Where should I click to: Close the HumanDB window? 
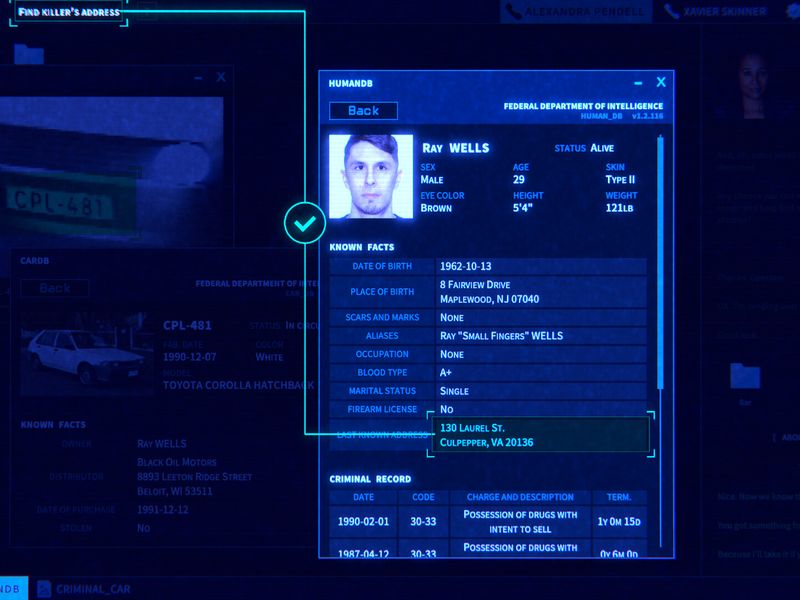(661, 82)
